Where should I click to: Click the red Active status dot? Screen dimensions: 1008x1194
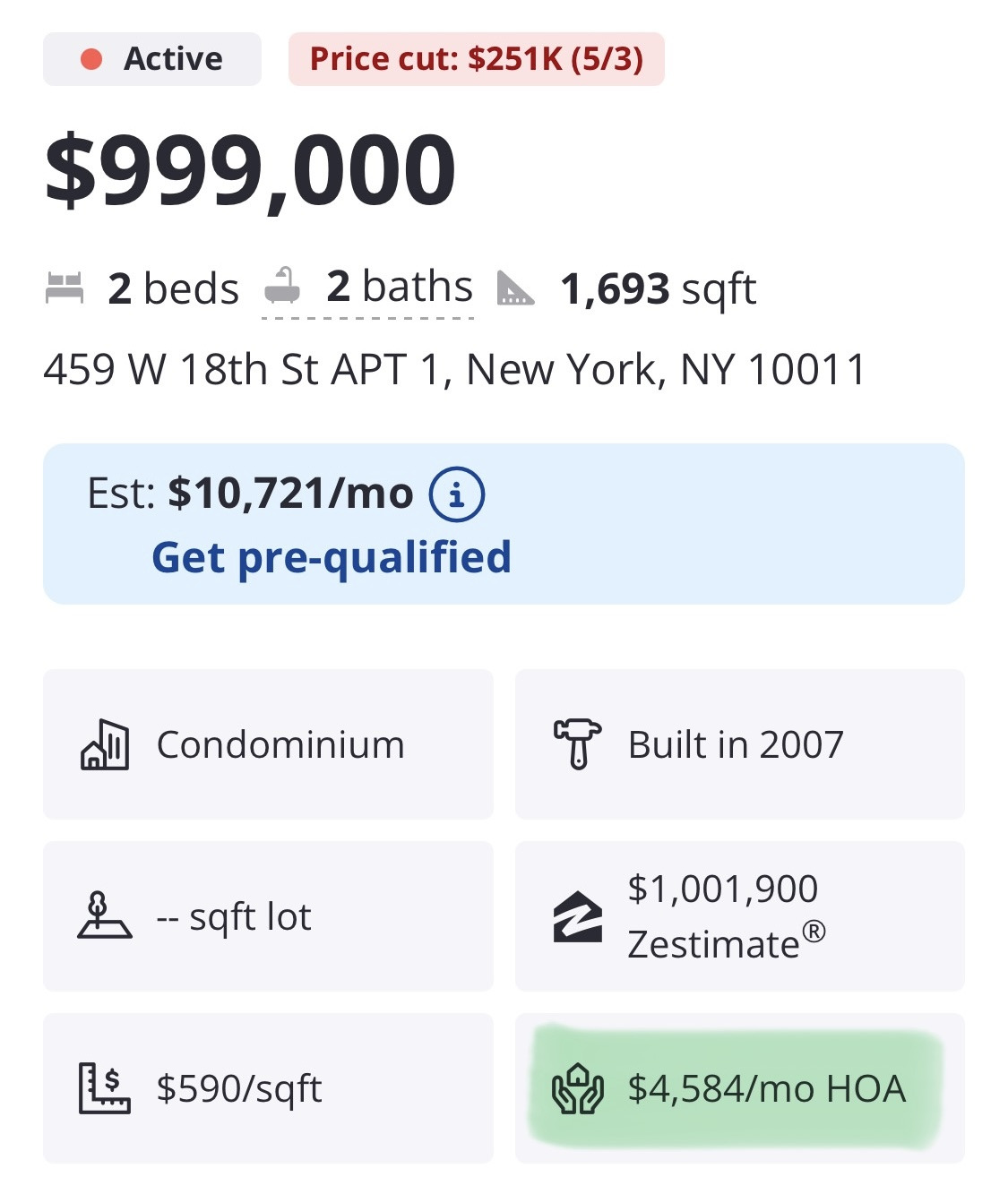[x=91, y=59]
